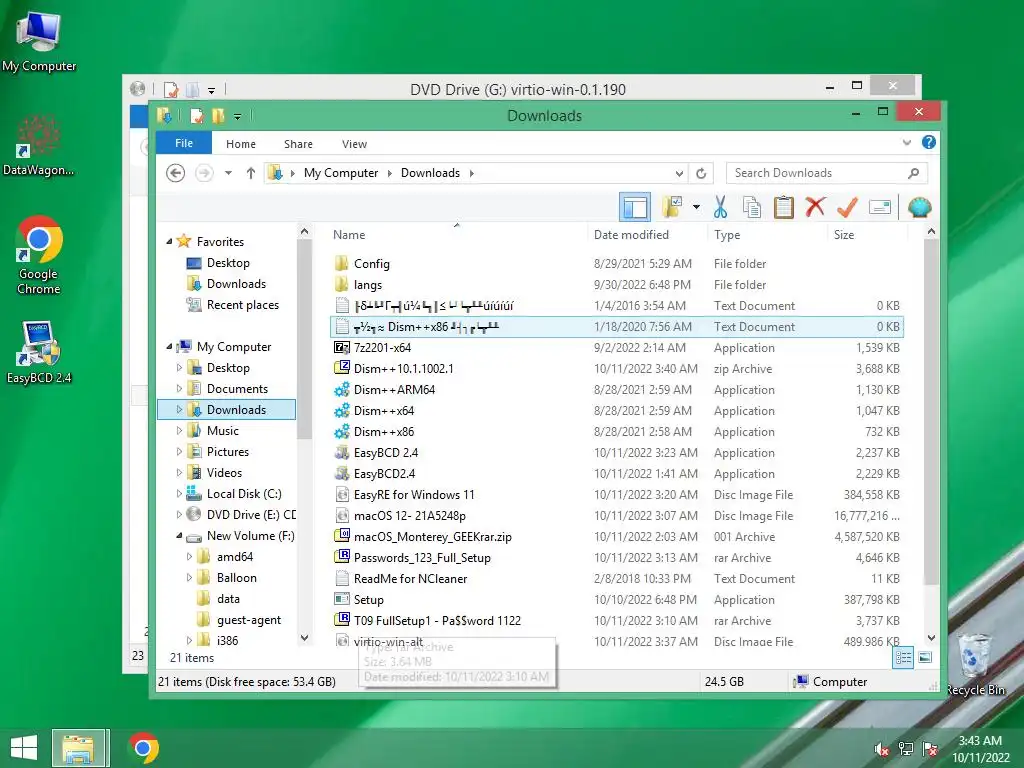
Task: Open the address bar history dropdown
Action: click(679, 174)
